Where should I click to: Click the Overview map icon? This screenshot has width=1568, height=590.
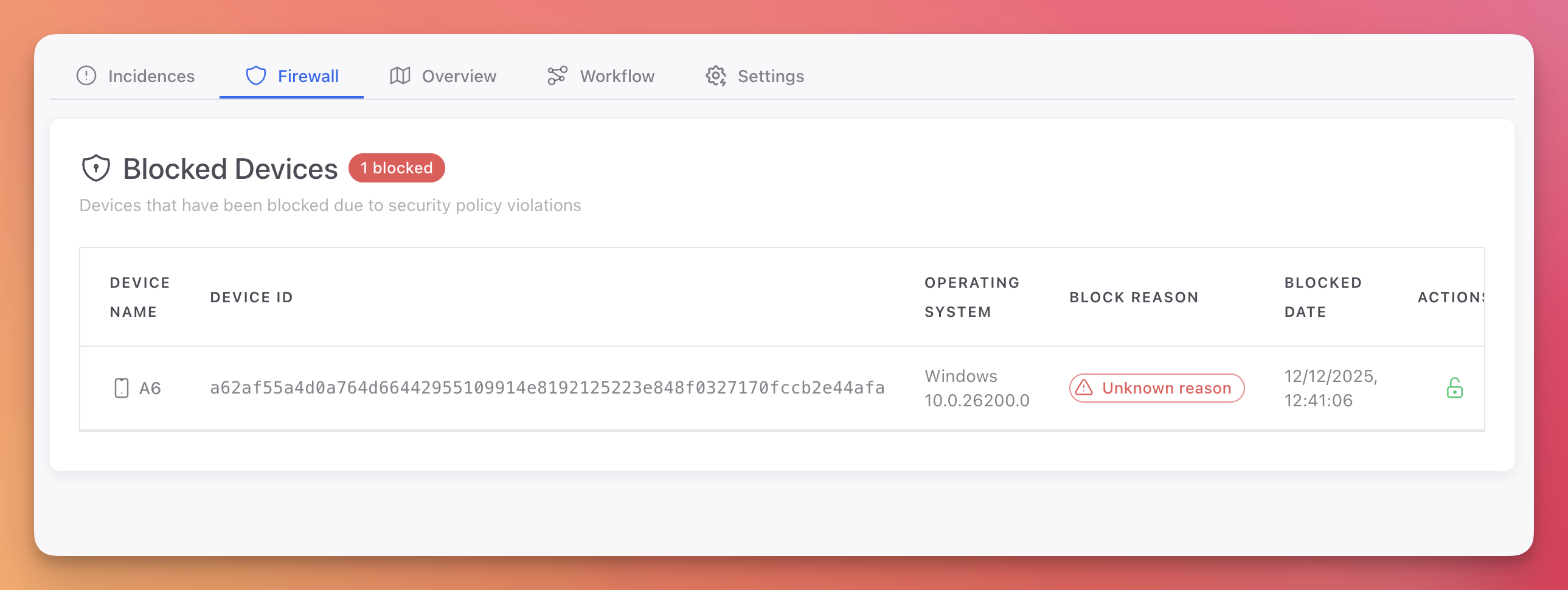(x=400, y=75)
